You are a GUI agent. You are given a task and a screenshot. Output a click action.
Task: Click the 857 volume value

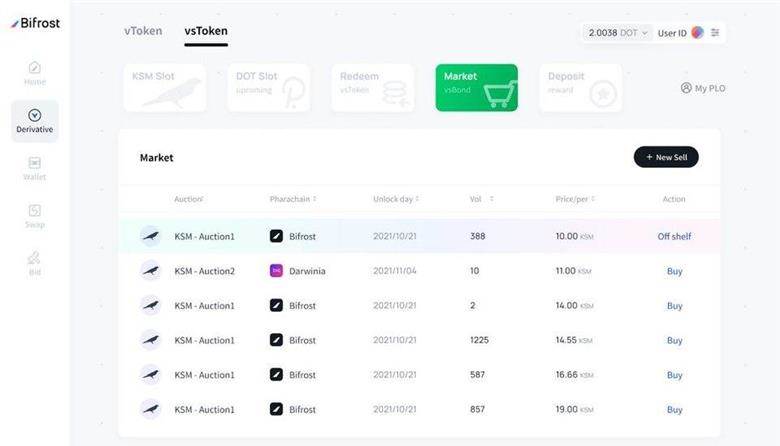(478, 409)
